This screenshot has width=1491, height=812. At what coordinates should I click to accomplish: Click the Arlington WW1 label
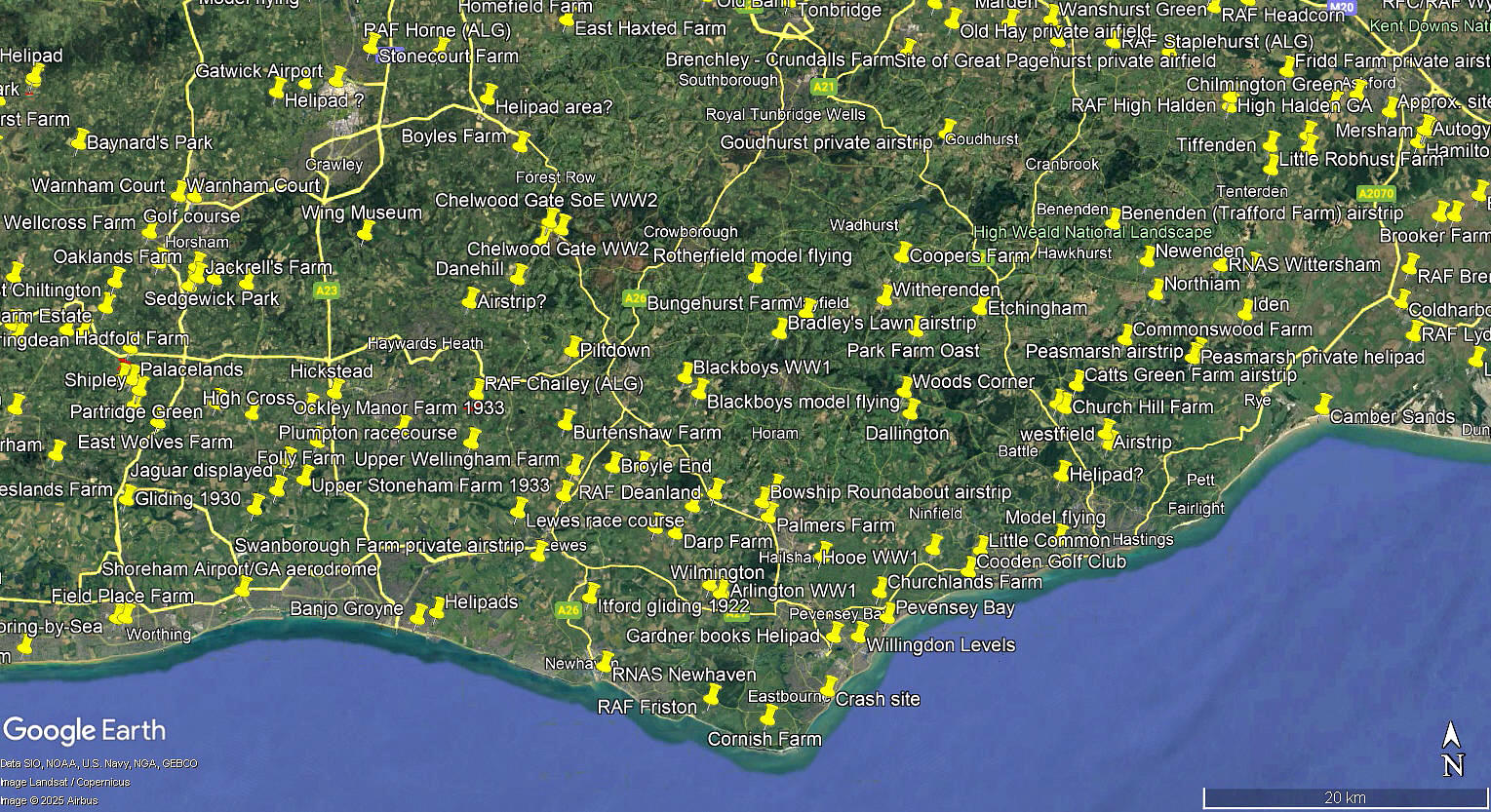[x=793, y=591]
